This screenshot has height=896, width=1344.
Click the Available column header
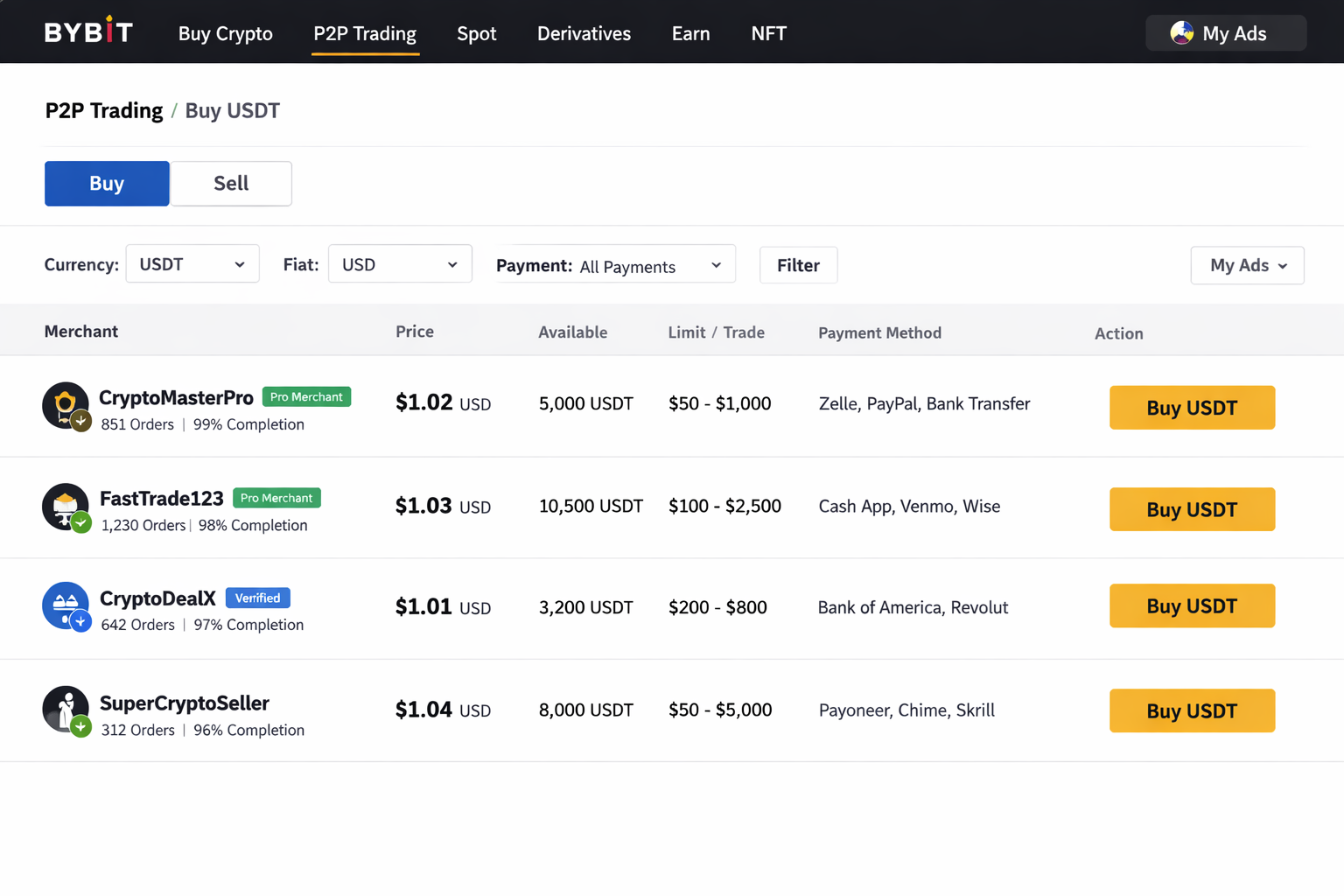573,332
